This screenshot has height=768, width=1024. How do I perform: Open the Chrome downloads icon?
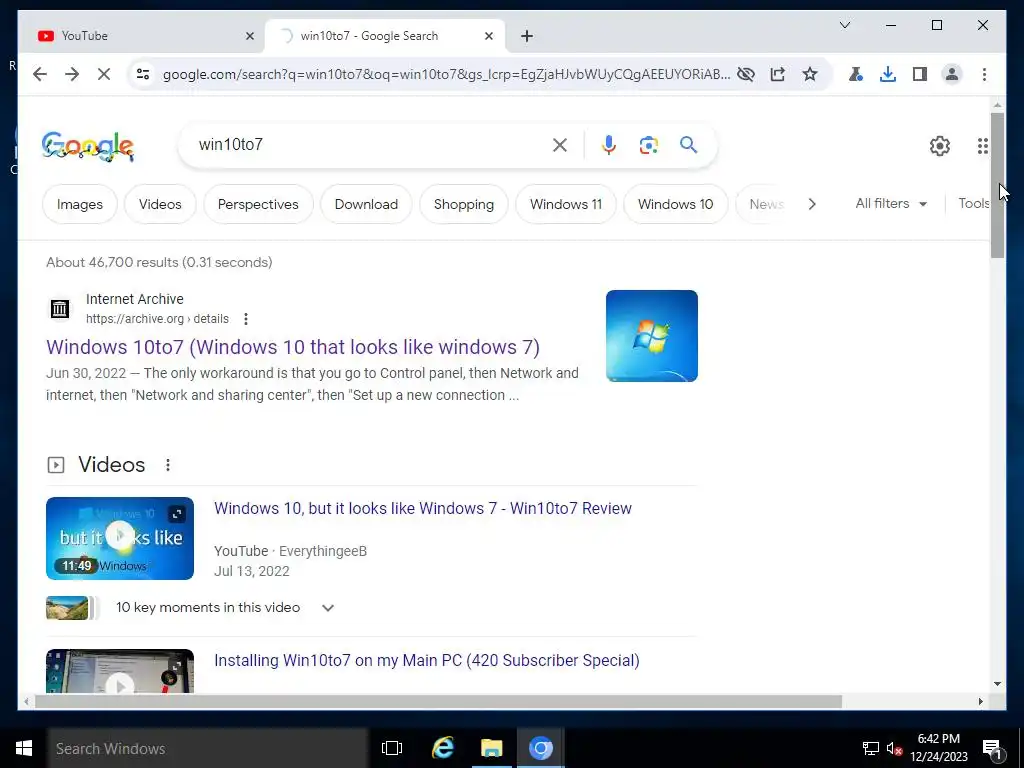[888, 74]
